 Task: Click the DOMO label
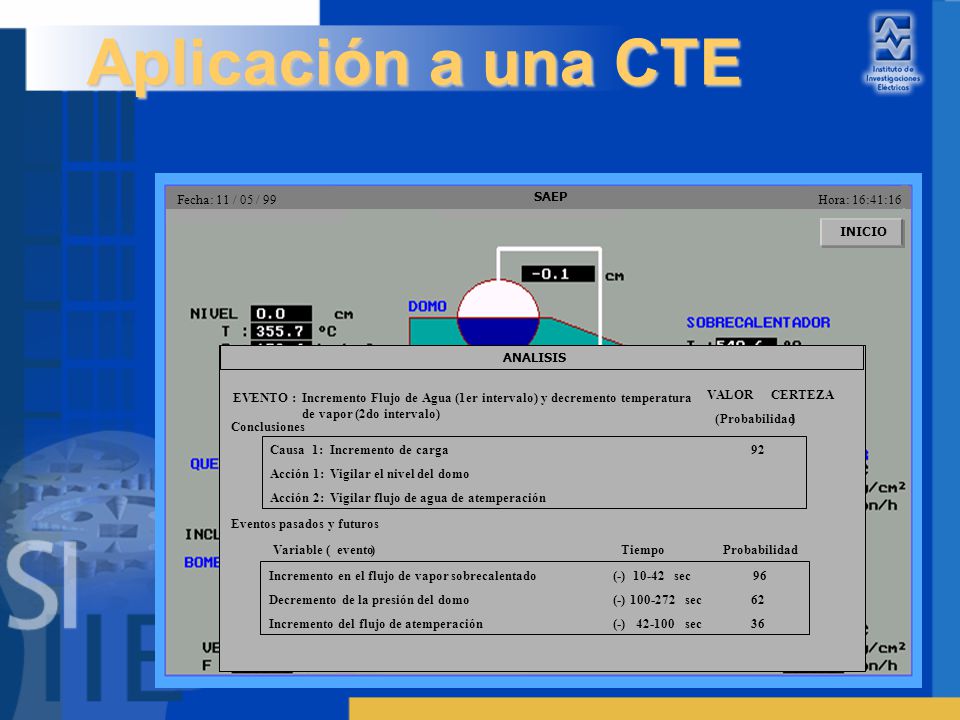(427, 306)
